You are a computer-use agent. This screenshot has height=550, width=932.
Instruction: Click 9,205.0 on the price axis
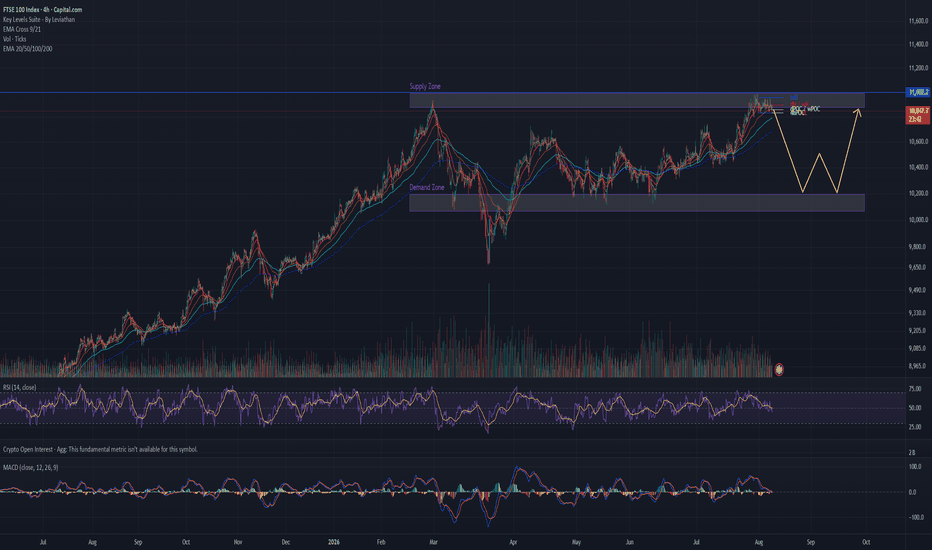tap(918, 331)
